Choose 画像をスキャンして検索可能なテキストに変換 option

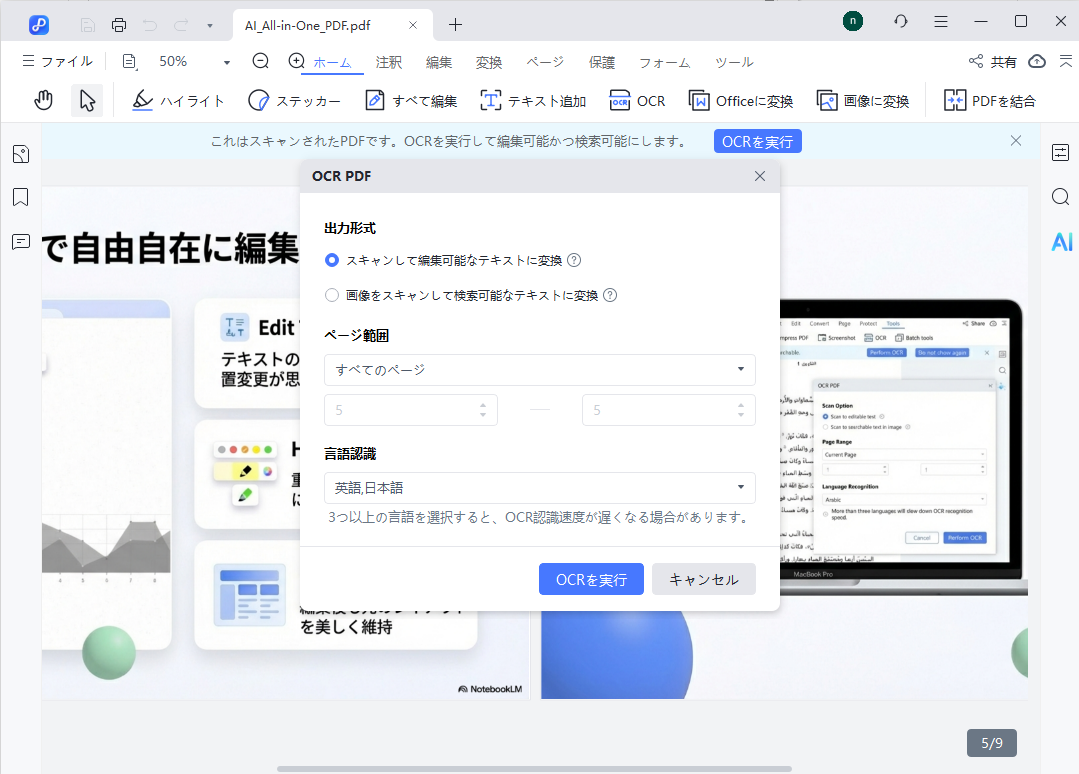pos(331,294)
